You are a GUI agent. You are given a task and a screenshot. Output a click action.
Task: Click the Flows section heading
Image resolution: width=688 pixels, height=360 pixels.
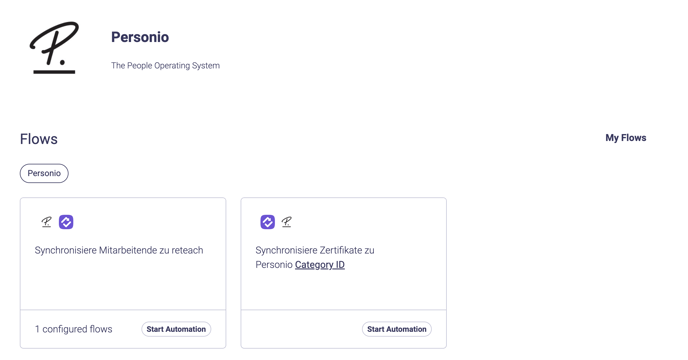pyautogui.click(x=39, y=139)
